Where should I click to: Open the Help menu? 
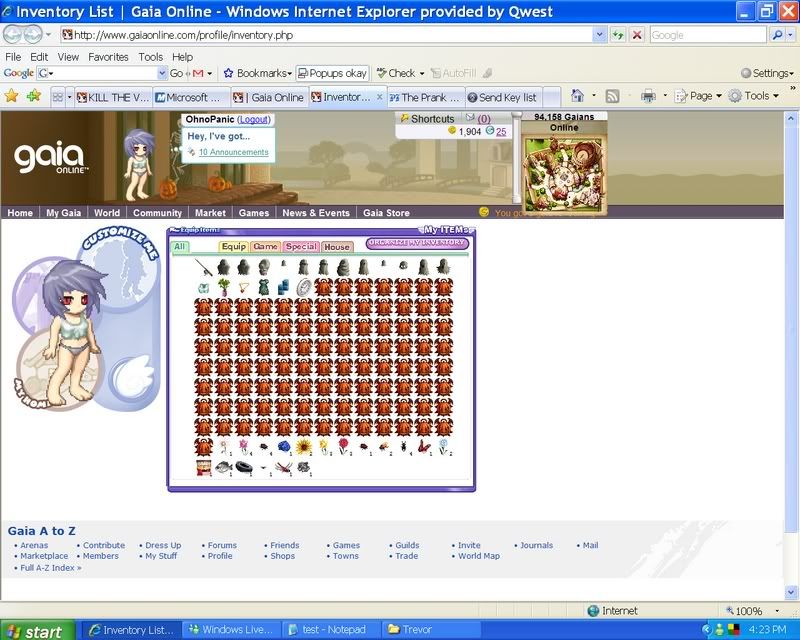pos(182,57)
